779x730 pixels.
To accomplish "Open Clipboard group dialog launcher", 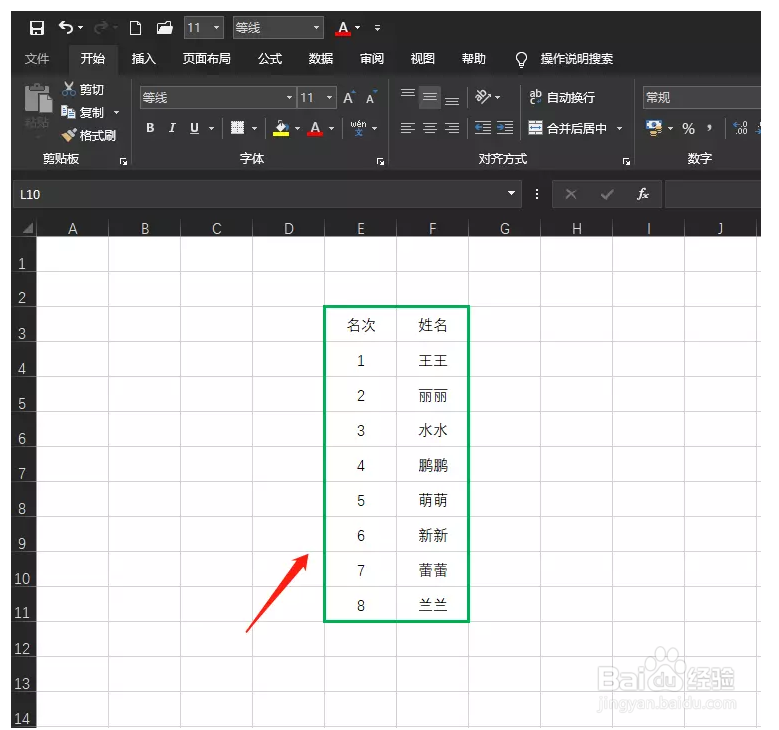I will 124,162.
